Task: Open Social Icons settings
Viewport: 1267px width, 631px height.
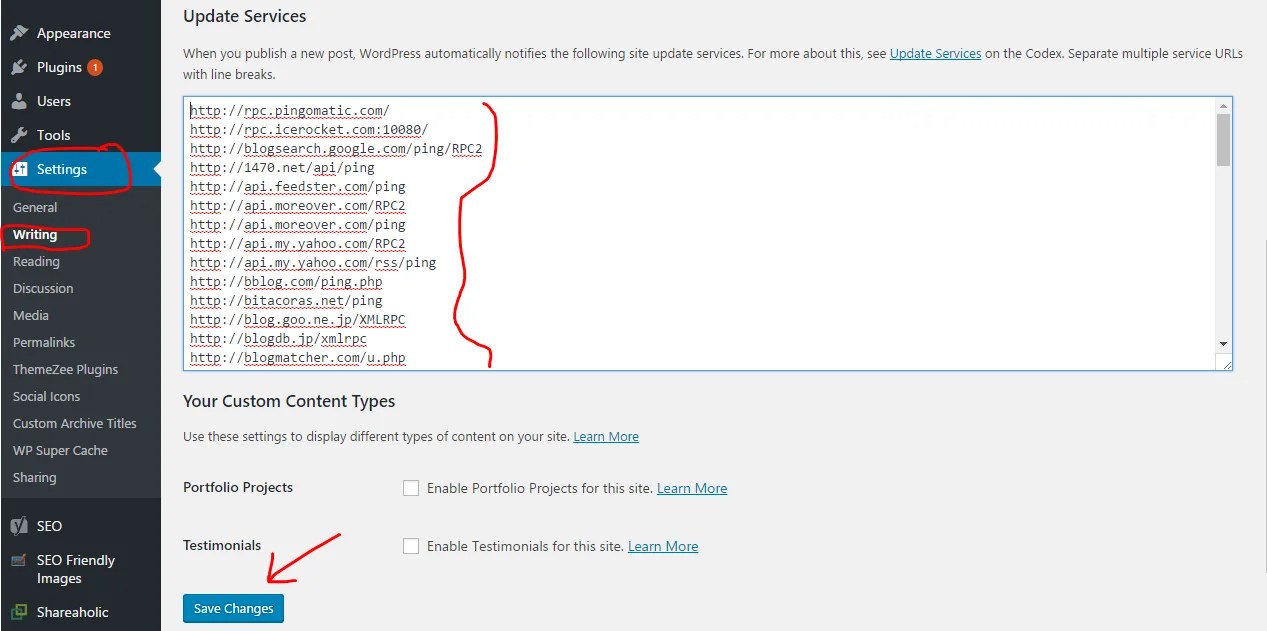Action: click(46, 396)
